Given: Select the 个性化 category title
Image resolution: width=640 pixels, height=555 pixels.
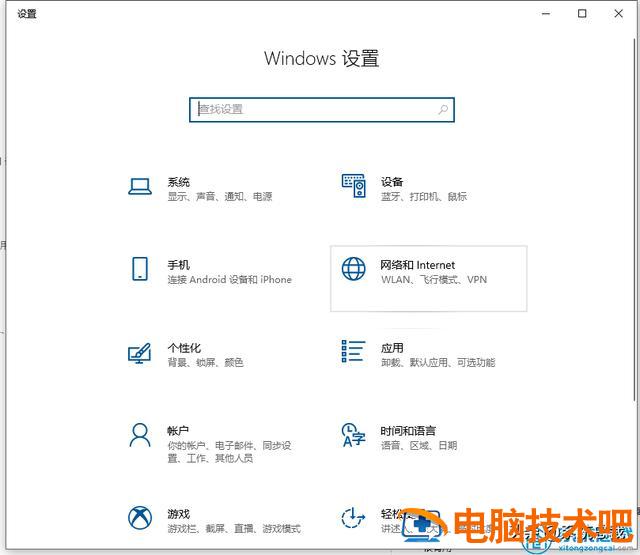Looking at the screenshot, I should [184, 348].
